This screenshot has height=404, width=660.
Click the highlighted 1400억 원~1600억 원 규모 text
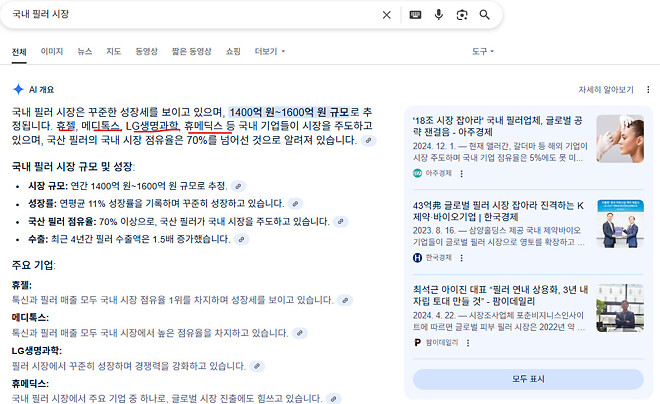click(x=289, y=112)
